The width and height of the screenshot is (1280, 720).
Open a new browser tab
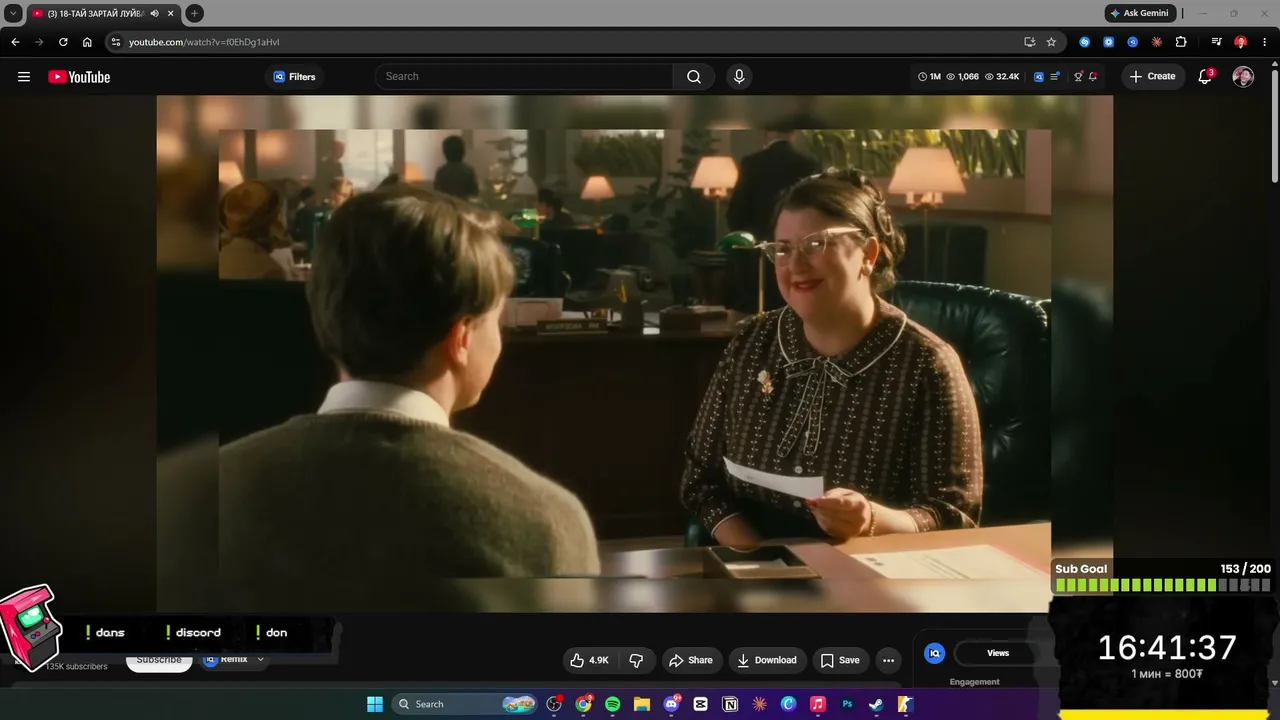click(x=195, y=13)
